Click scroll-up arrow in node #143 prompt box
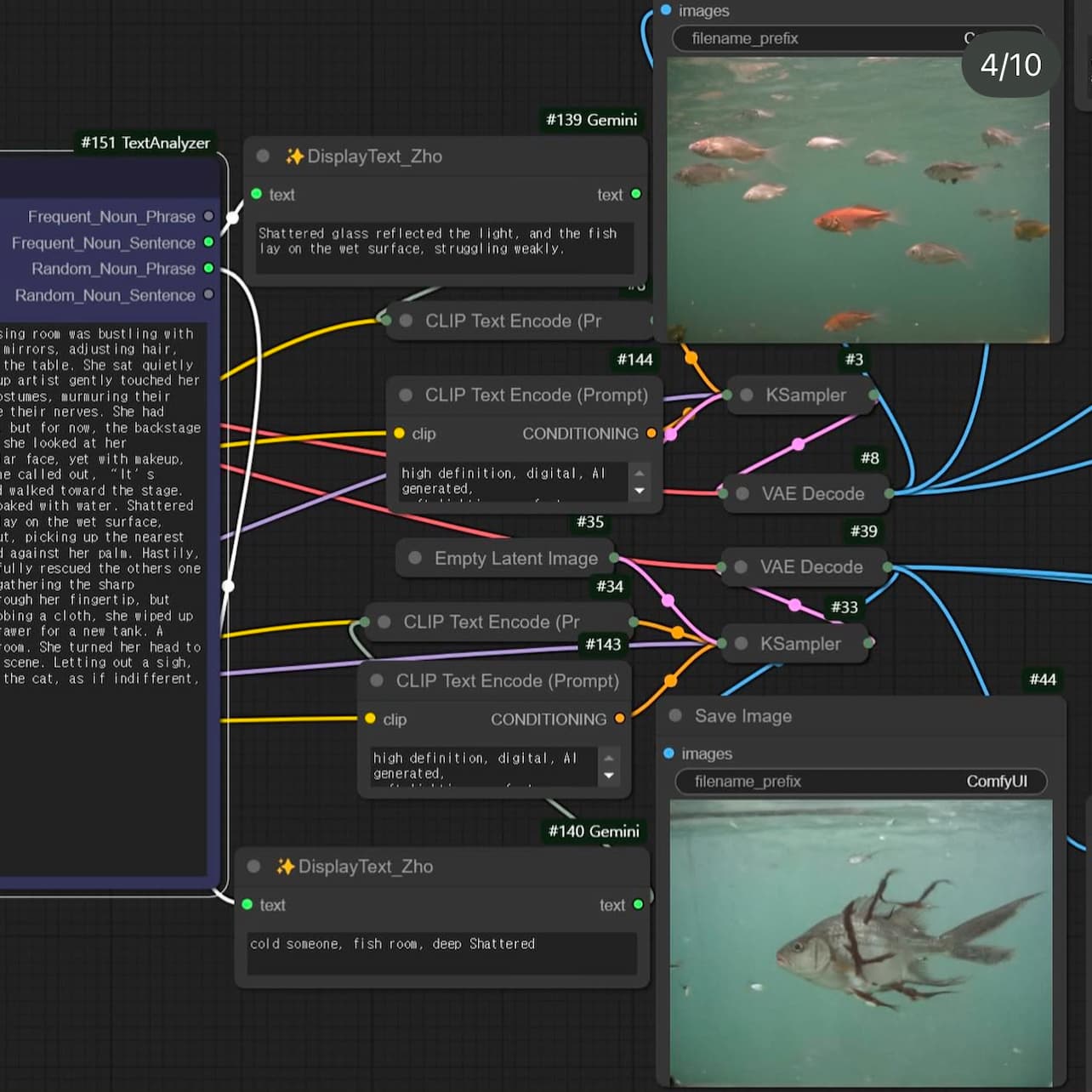The width and height of the screenshot is (1092, 1092). pyautogui.click(x=608, y=757)
